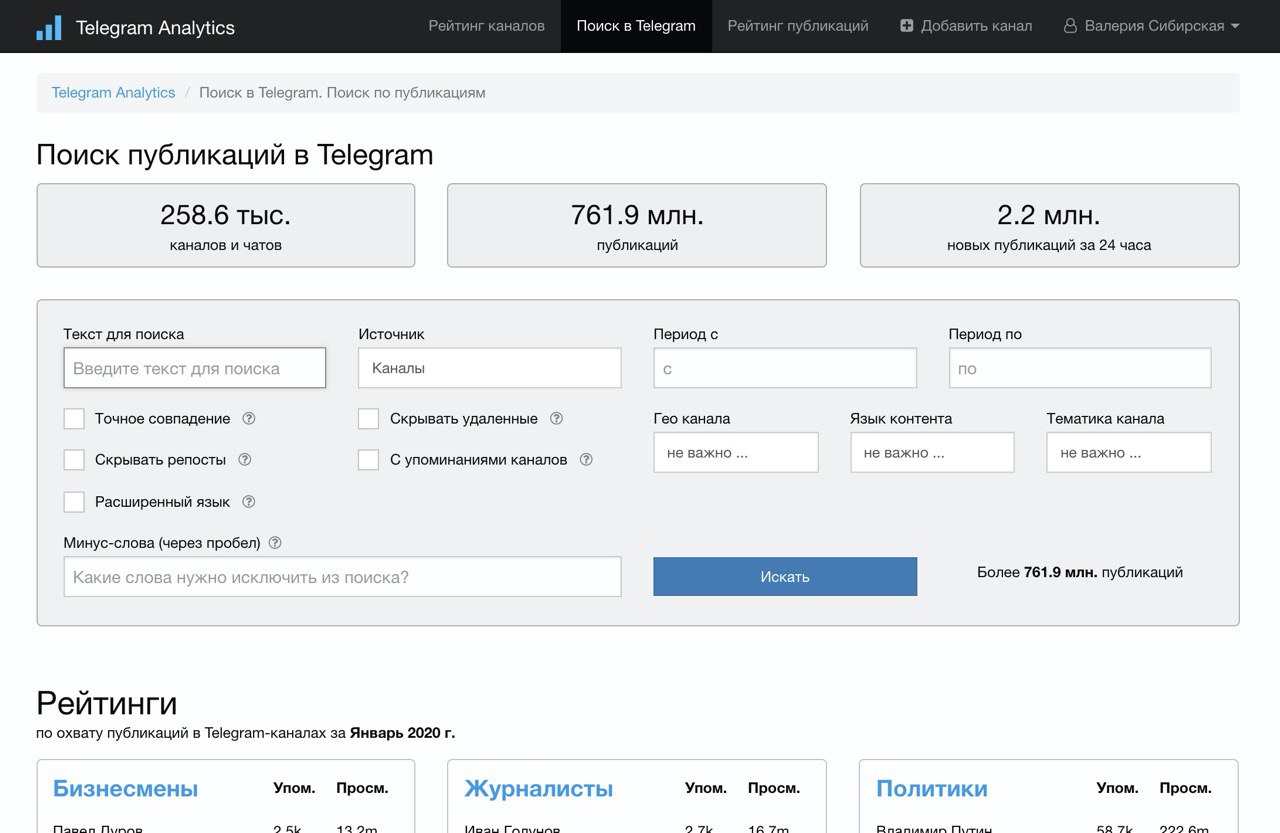Open Добавить канал menu item
This screenshot has width=1280, height=833.
(x=966, y=26)
